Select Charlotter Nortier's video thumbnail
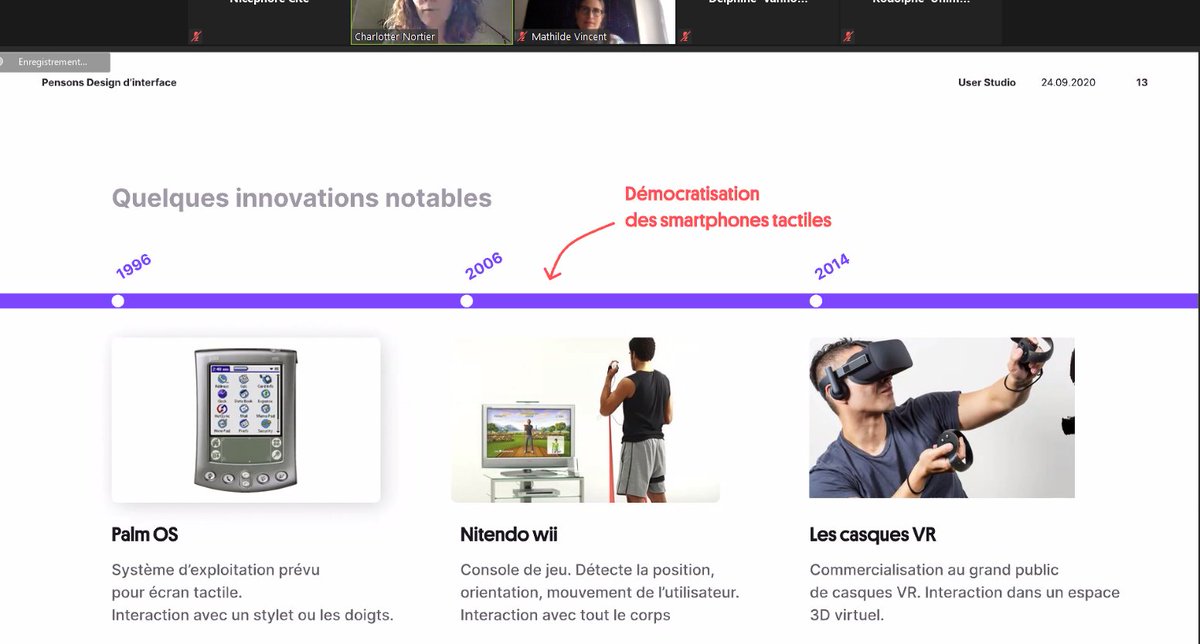This screenshot has width=1200, height=644. (x=431, y=22)
